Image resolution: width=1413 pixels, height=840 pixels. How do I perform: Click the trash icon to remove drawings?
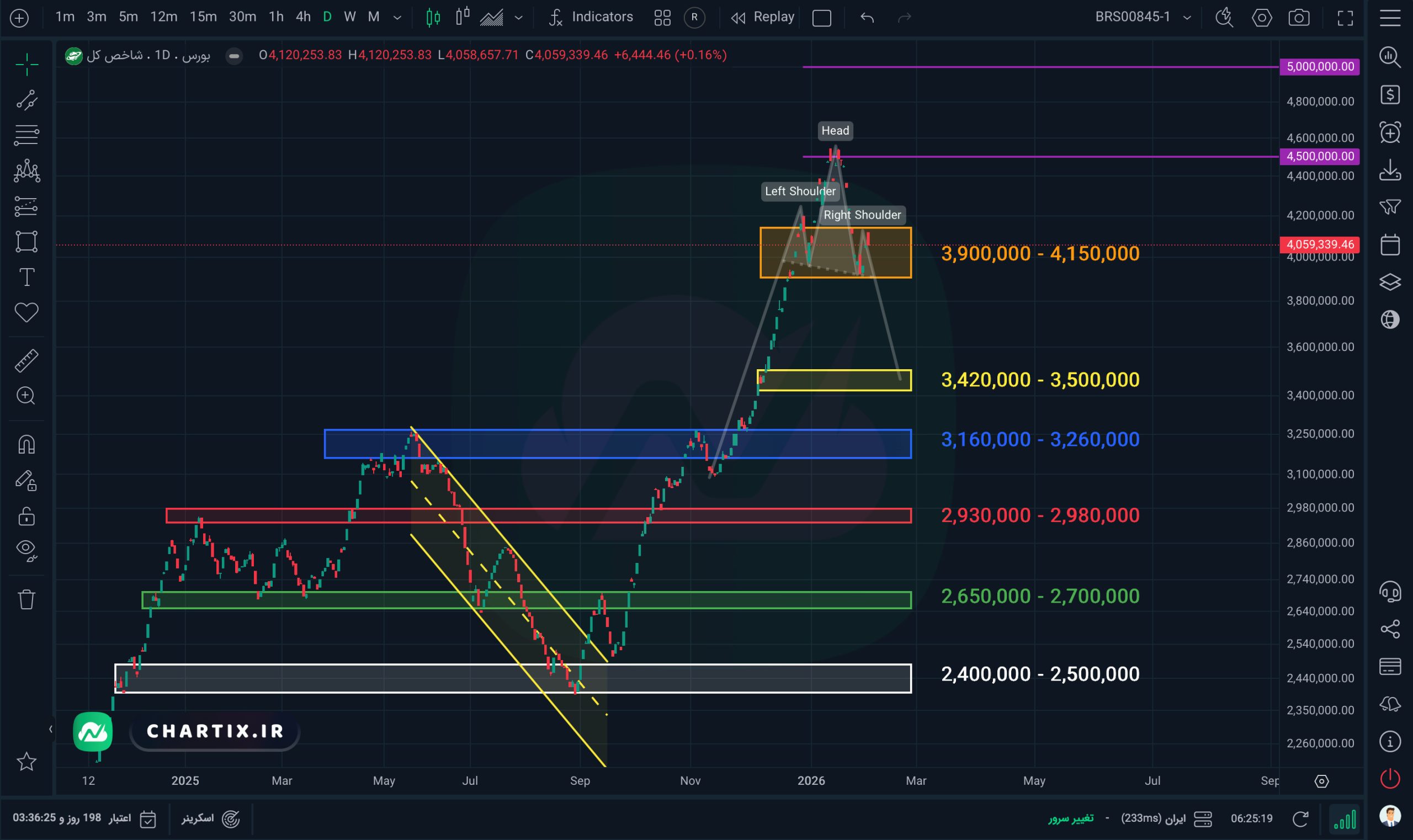pyautogui.click(x=26, y=599)
